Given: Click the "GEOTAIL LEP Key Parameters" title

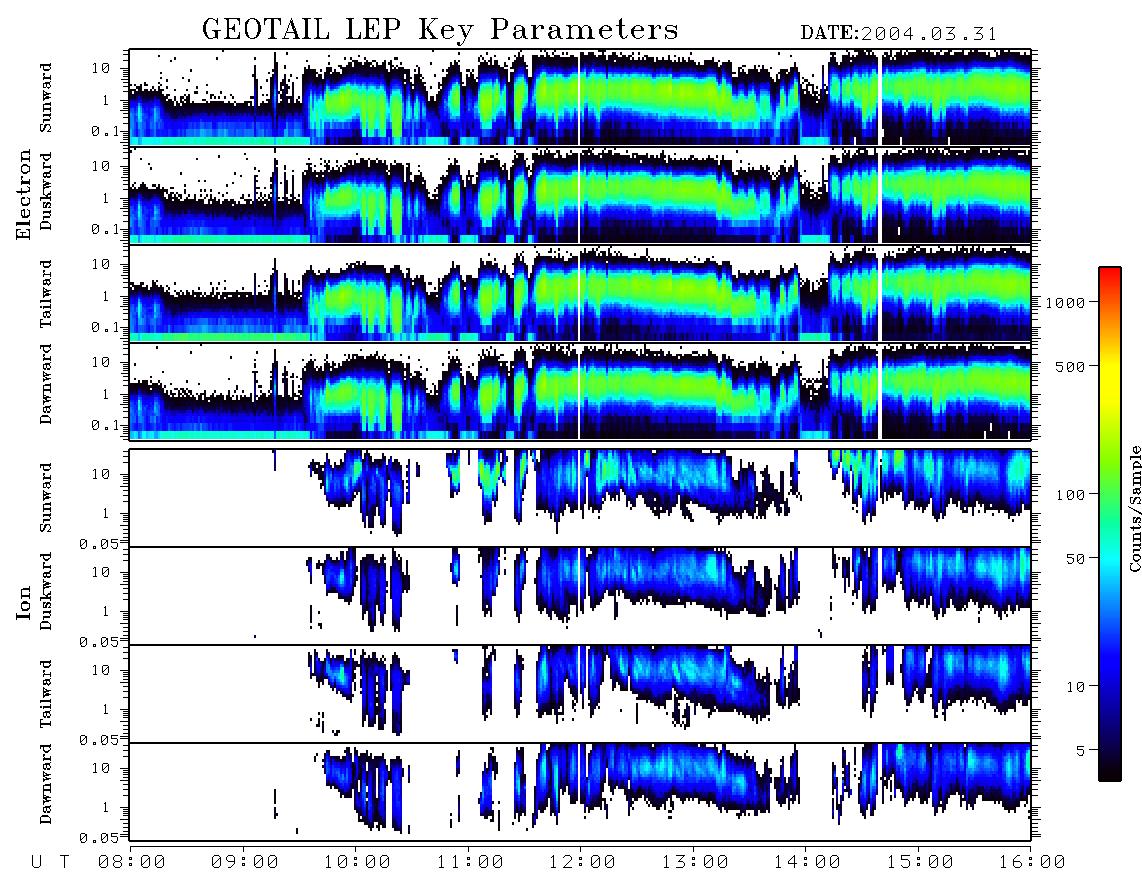Looking at the screenshot, I should (440, 30).
